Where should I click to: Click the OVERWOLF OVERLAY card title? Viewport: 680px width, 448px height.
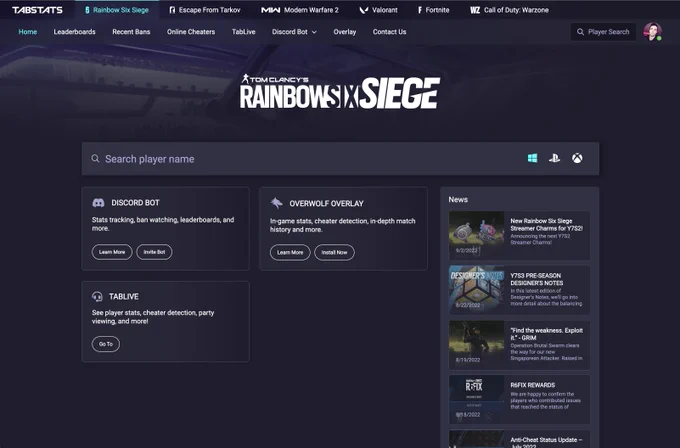tap(327, 203)
